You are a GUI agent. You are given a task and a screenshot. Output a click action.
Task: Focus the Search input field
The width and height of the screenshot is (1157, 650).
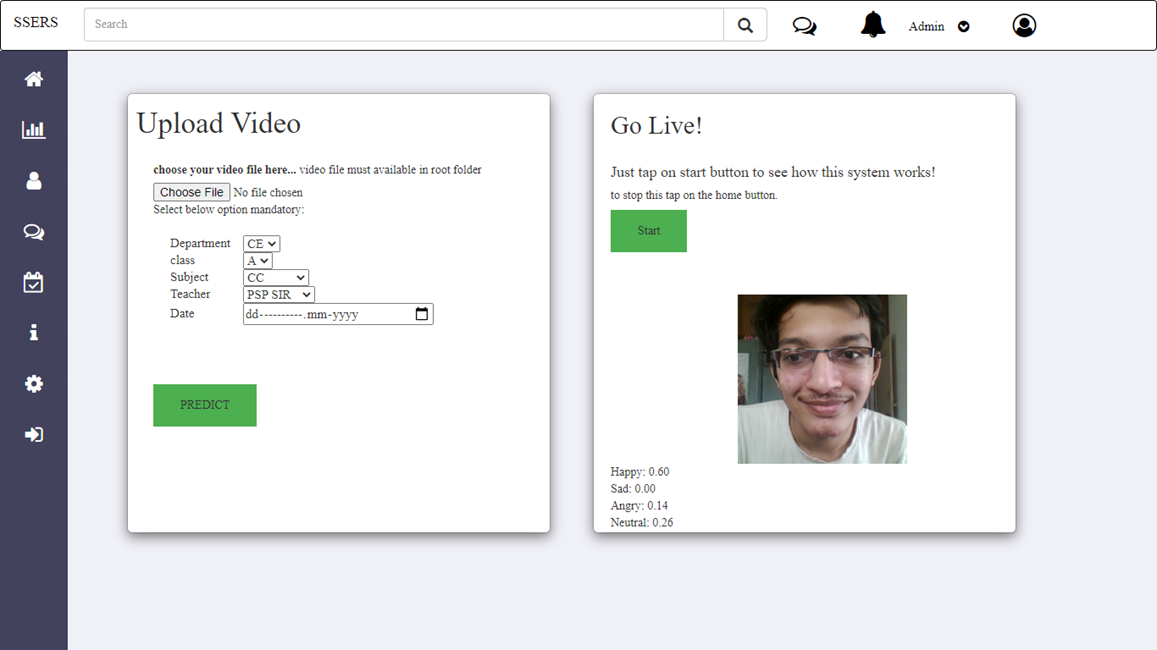pyautogui.click(x=404, y=25)
